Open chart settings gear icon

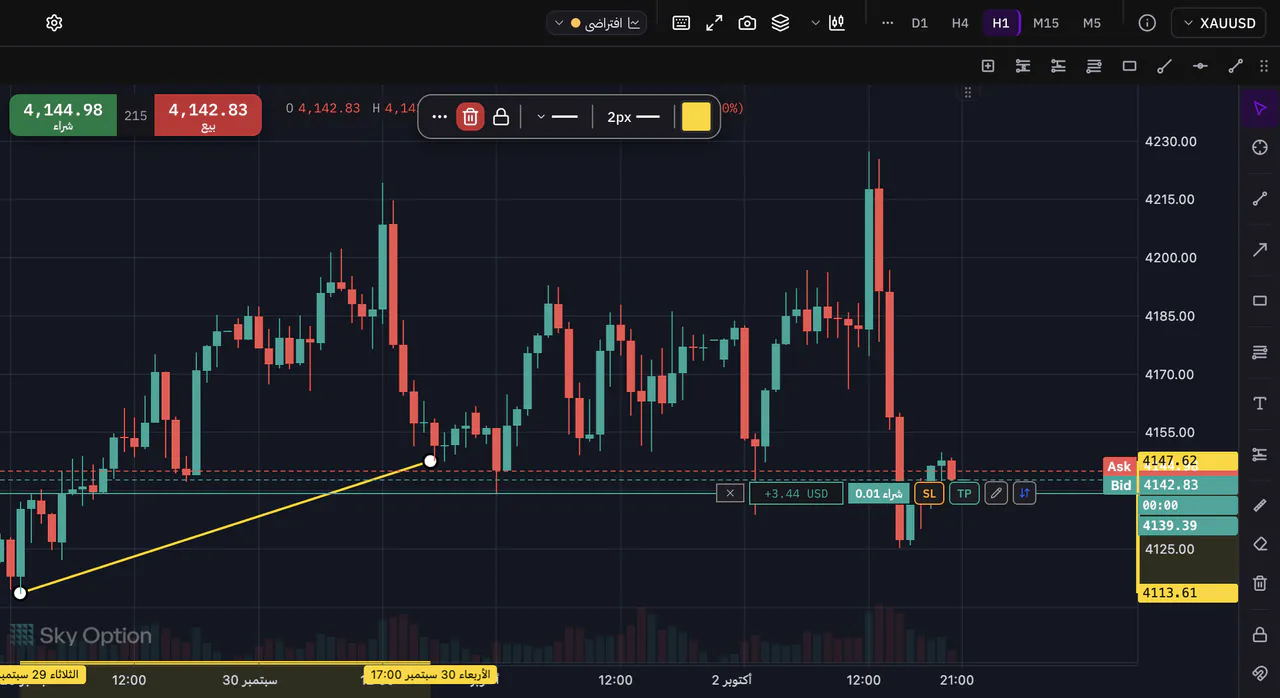point(54,23)
